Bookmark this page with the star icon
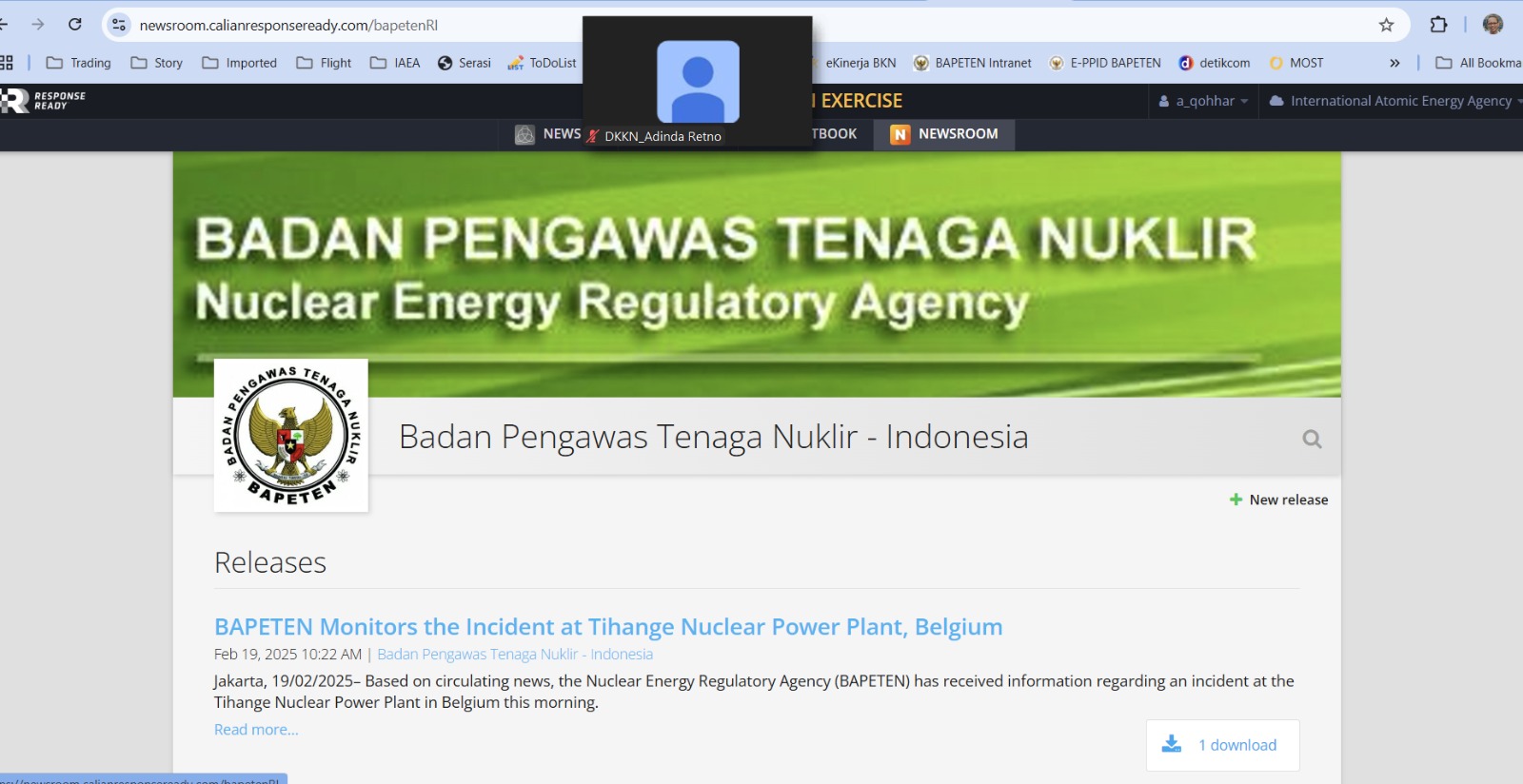The image size is (1523, 784). click(1386, 25)
